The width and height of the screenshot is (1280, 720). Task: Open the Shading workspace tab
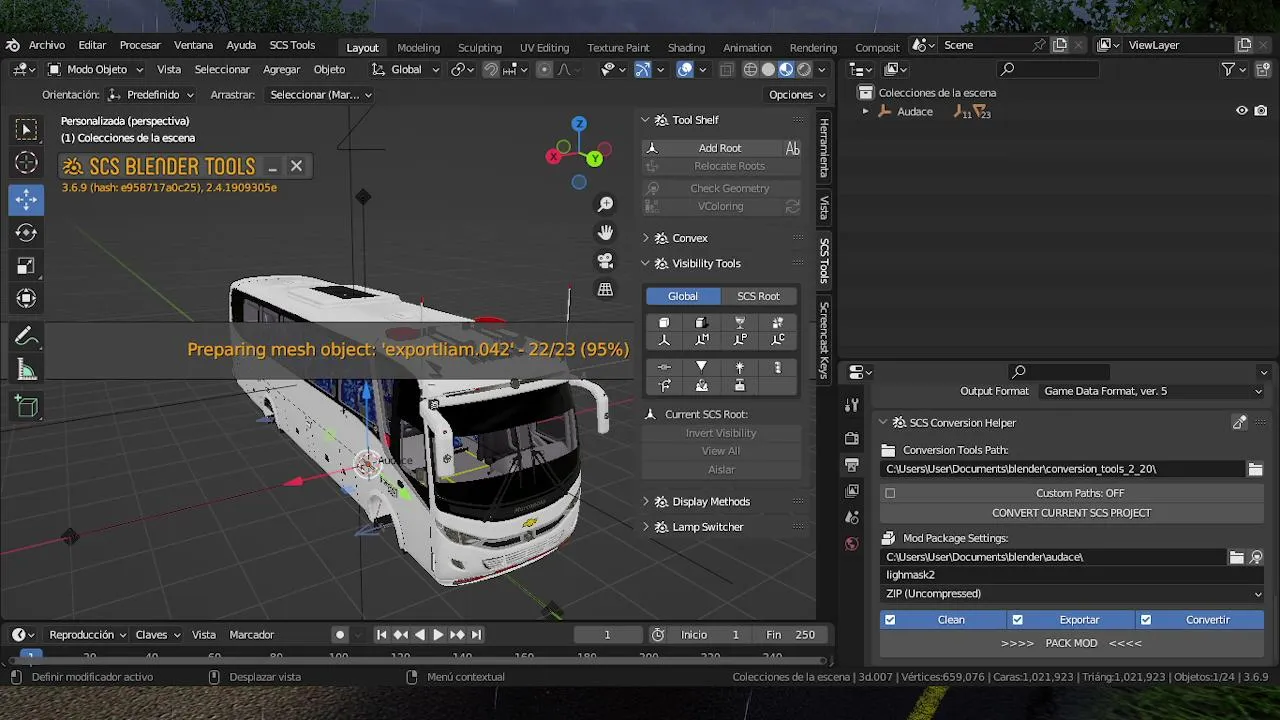[x=686, y=47]
